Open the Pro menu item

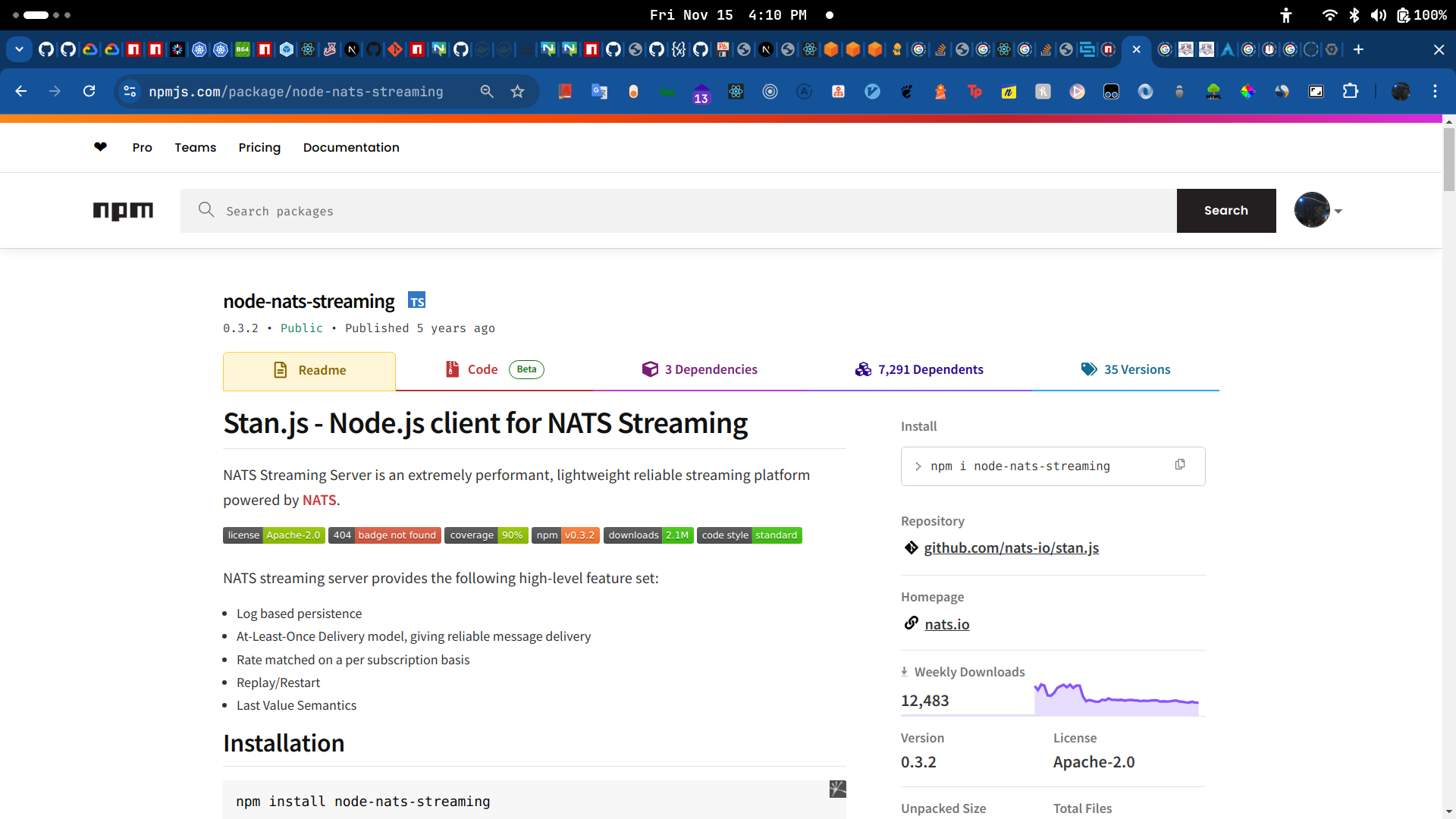(x=142, y=147)
